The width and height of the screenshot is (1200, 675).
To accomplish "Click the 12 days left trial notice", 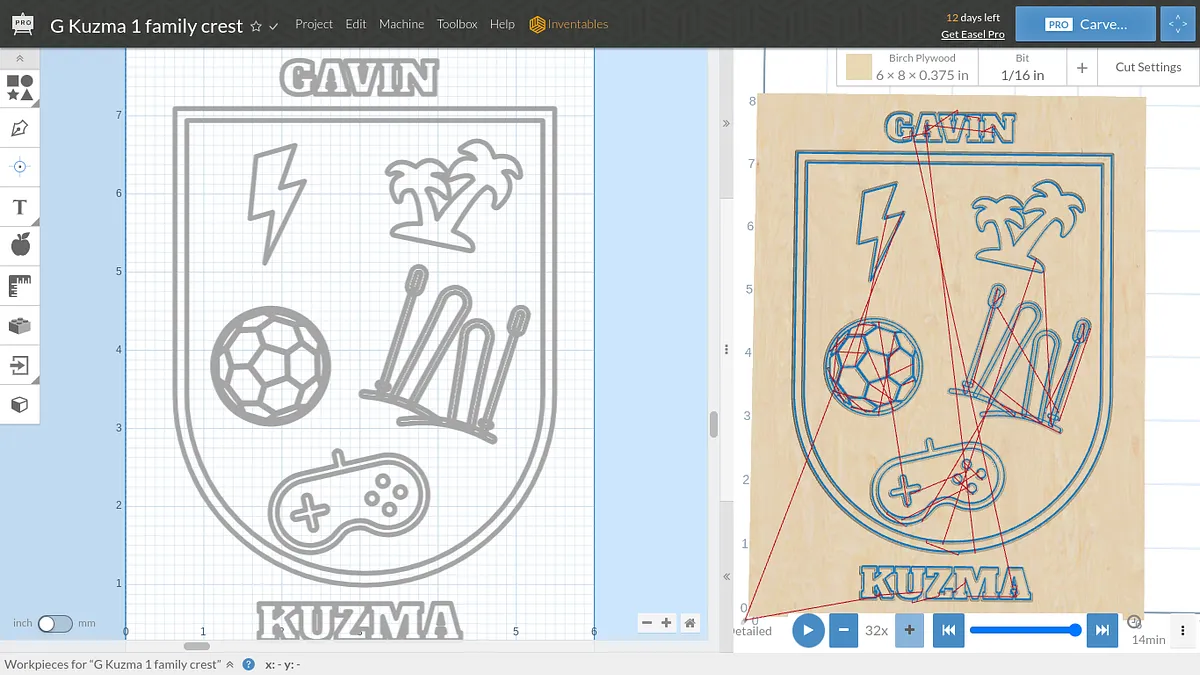I will tap(973, 17).
